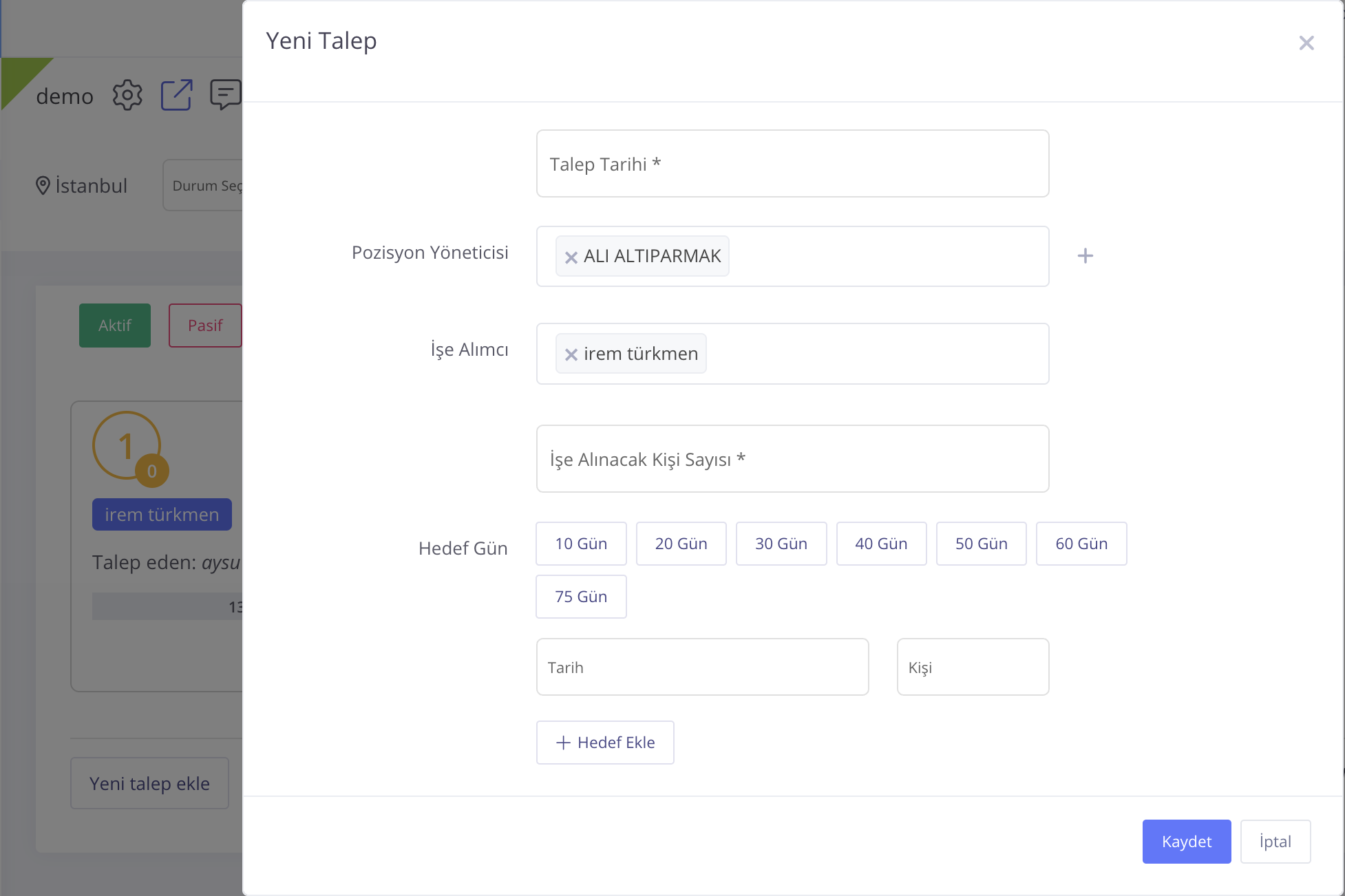1345x896 pixels.
Task: Open the demo settings gear icon
Action: click(127, 95)
